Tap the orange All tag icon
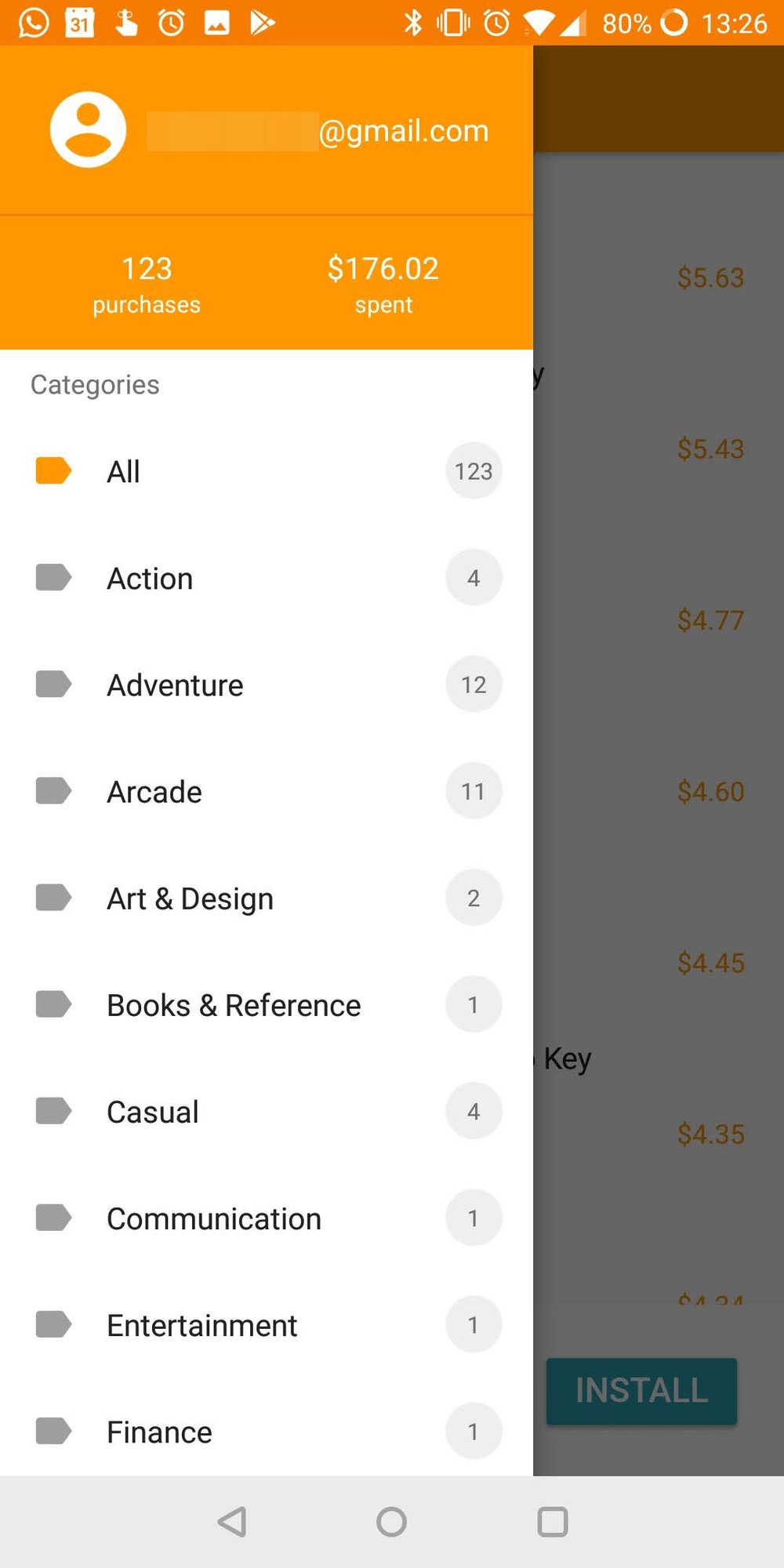The width and height of the screenshot is (784, 1568). [53, 471]
